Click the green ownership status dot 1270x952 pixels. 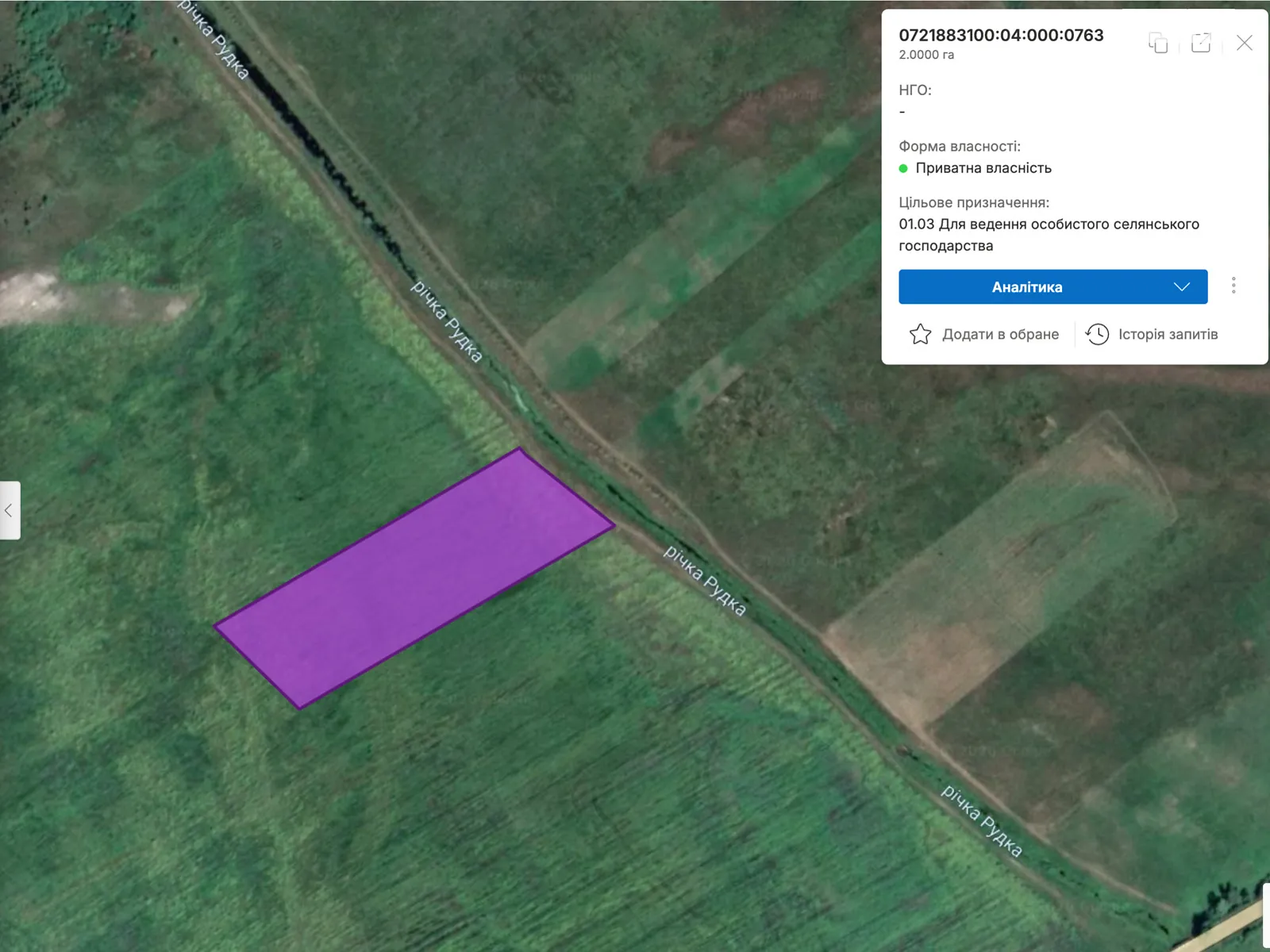903,168
